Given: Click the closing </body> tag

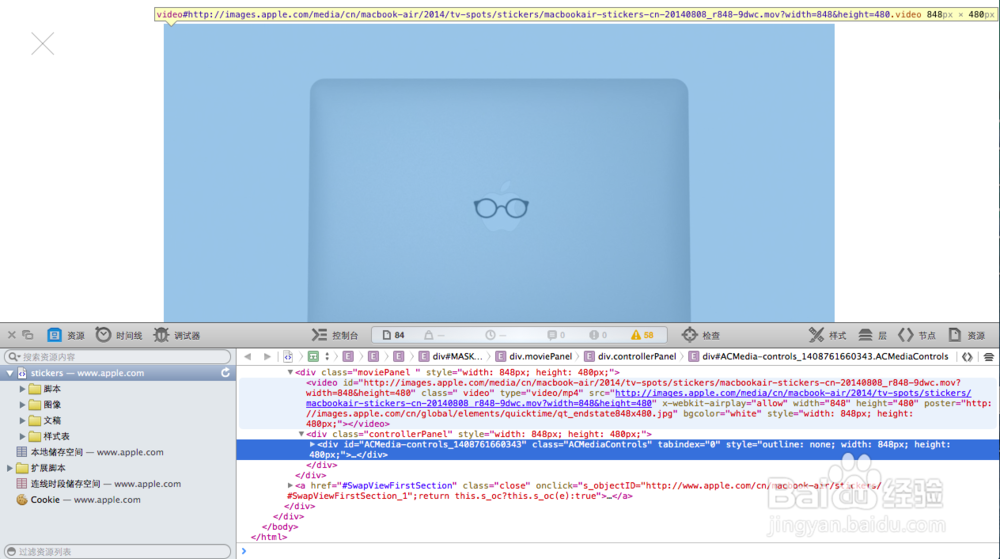Looking at the screenshot, I should click(x=280, y=527).
